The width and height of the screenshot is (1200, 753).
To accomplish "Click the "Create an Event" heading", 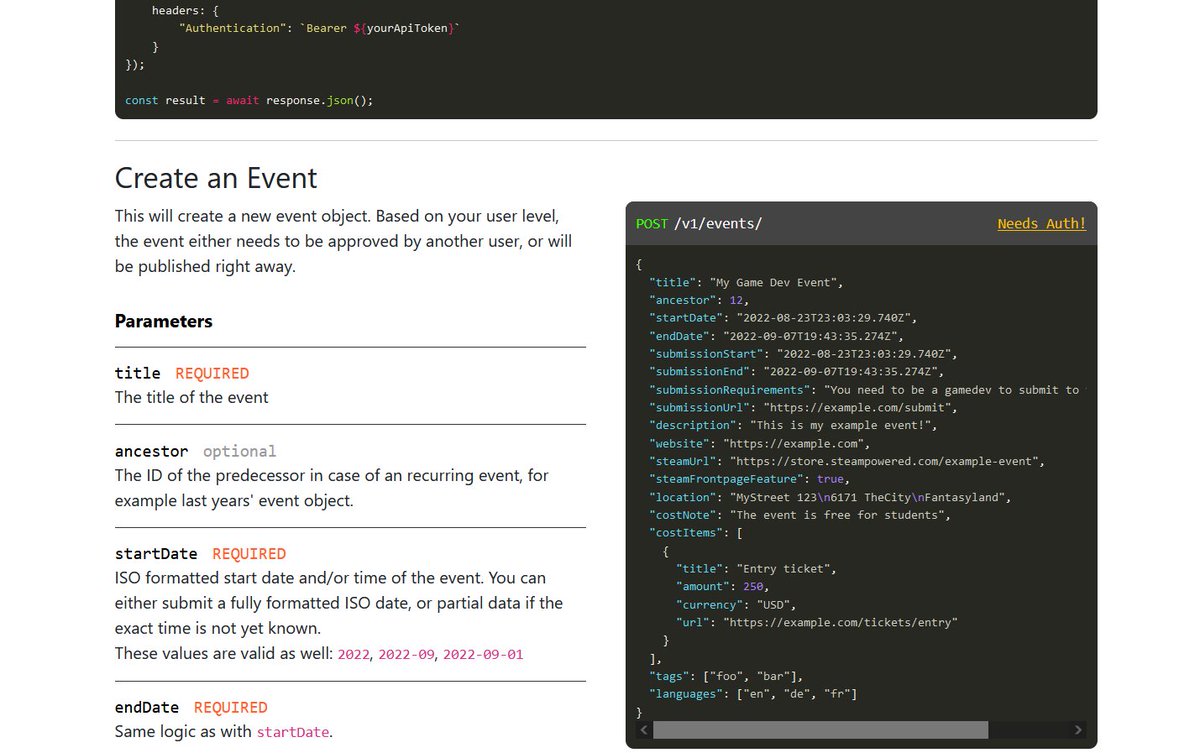I will click(x=216, y=178).
